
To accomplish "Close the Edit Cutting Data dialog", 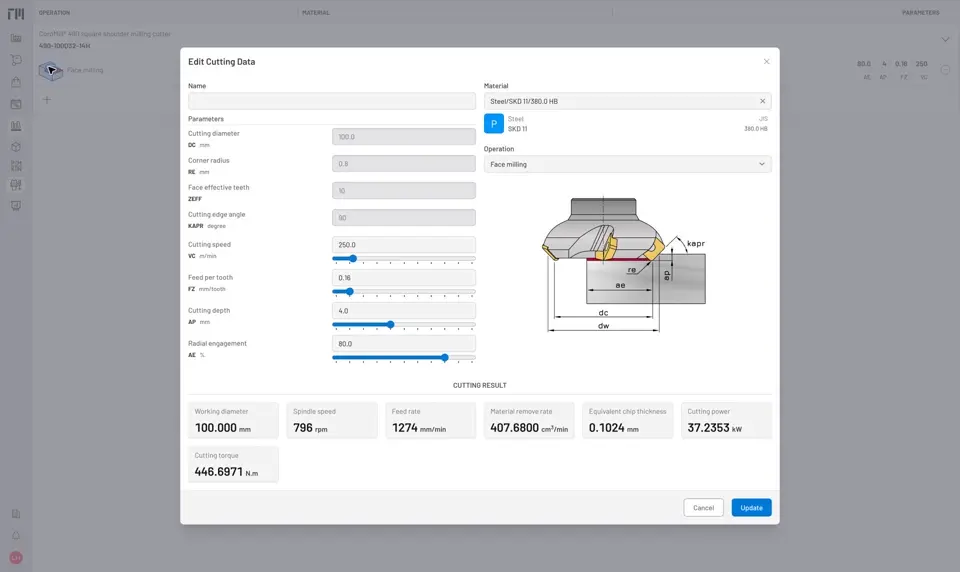I will click(x=767, y=61).
